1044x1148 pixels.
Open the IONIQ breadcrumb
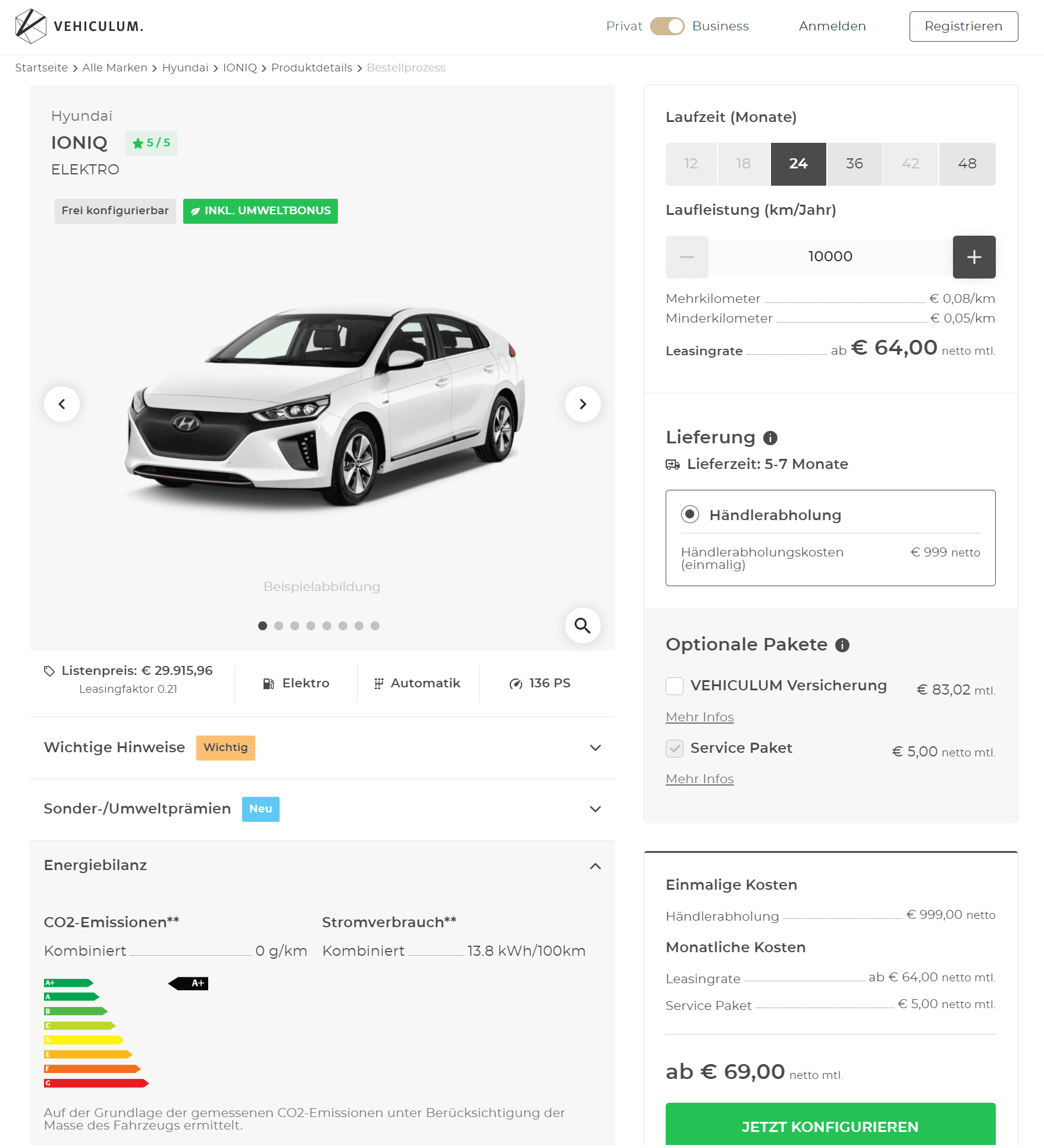240,68
